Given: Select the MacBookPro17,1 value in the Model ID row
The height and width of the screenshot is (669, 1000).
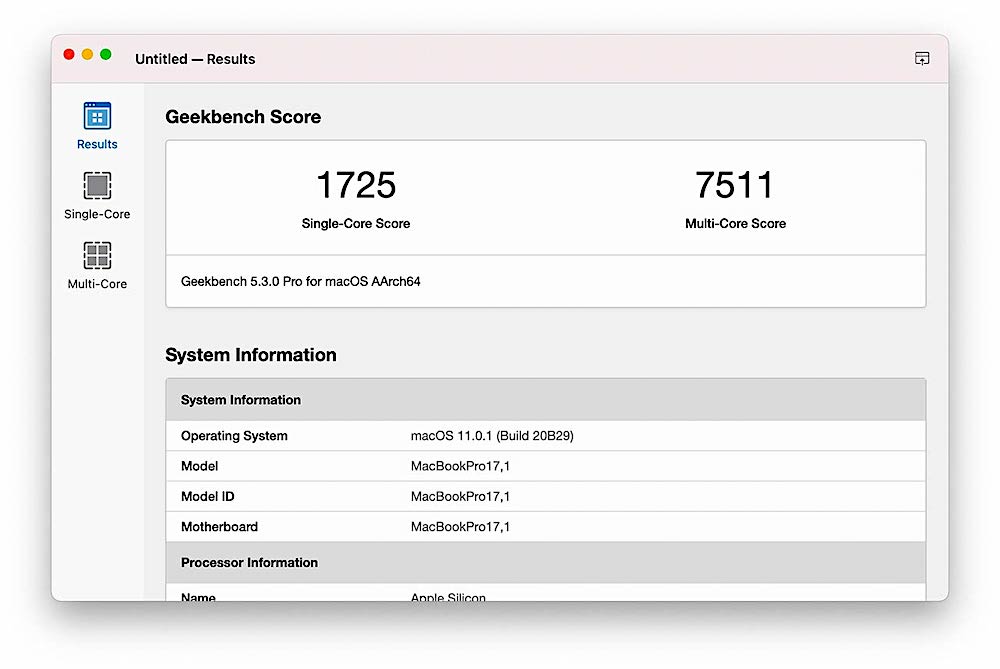Looking at the screenshot, I should (460, 496).
